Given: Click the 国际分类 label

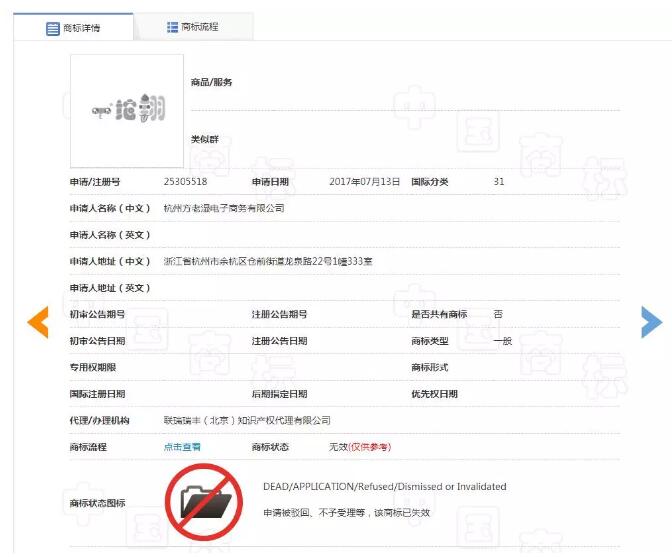Looking at the screenshot, I should (x=430, y=182).
